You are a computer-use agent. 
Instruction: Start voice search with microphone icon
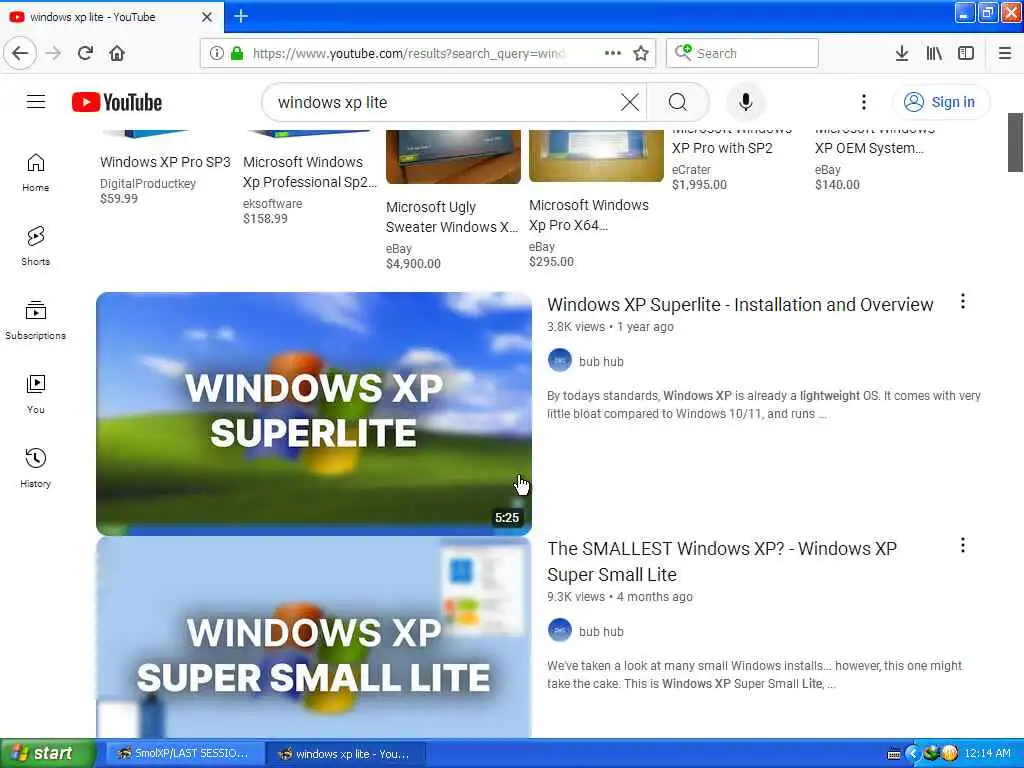[745, 102]
